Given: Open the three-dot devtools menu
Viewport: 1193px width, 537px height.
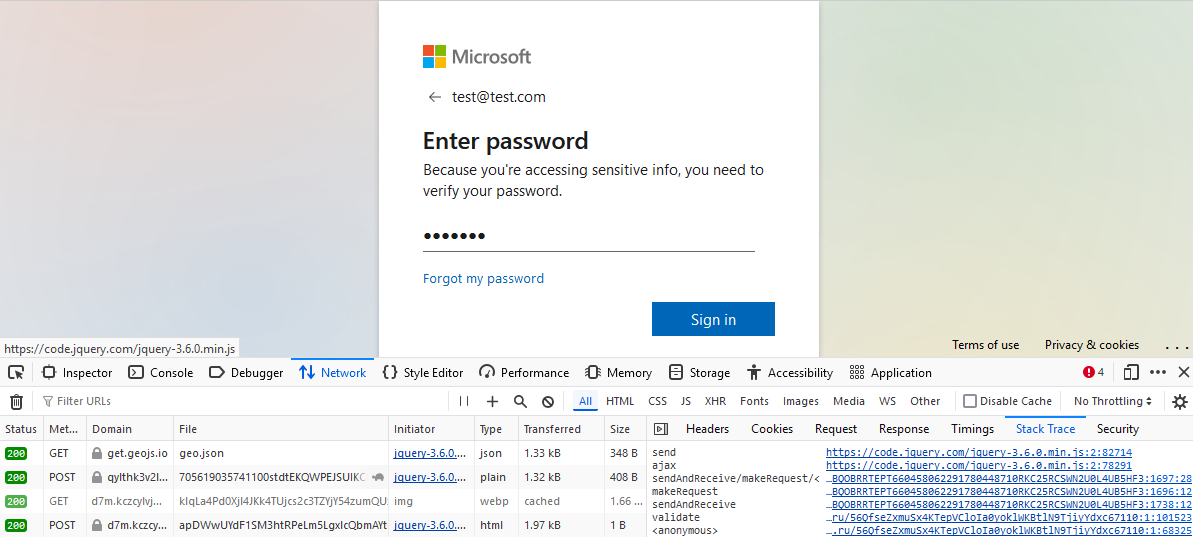Looking at the screenshot, I should pyautogui.click(x=1158, y=373).
